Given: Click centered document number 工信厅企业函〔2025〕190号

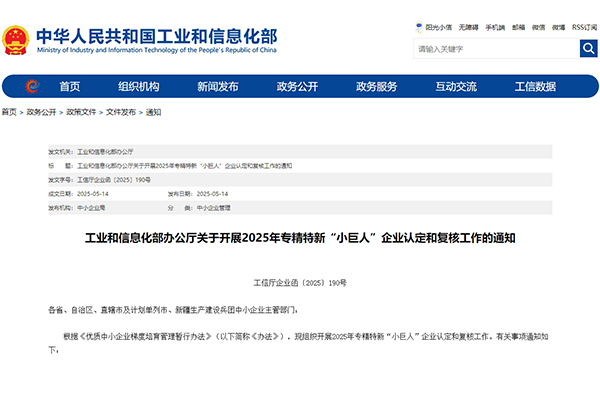Looking at the screenshot, I should click(300, 283).
